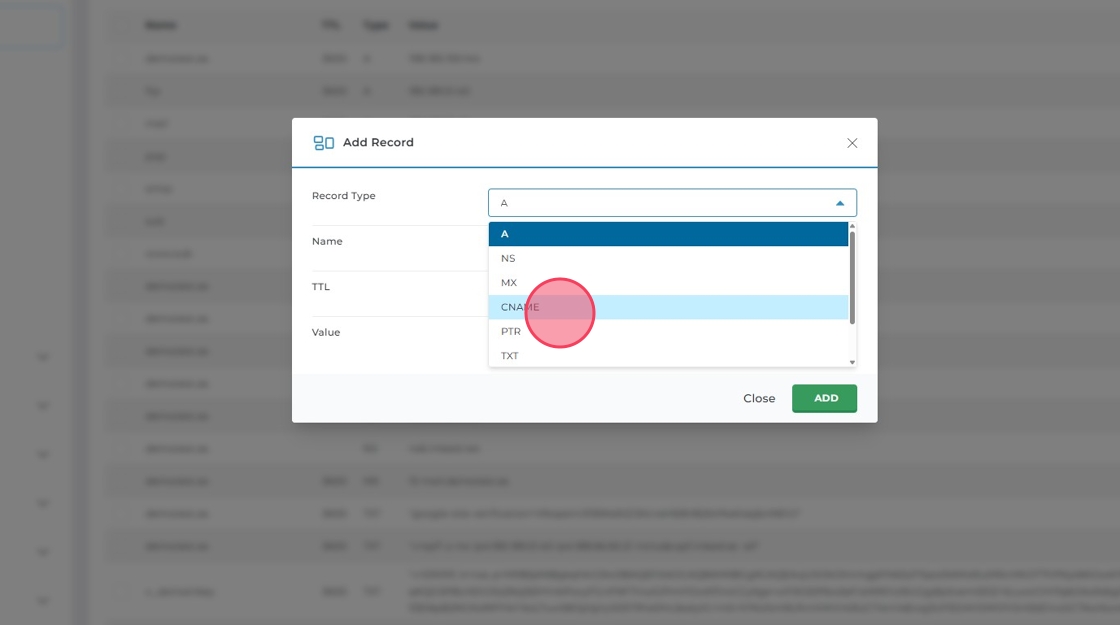Choose NS from the record type list
1120x625 pixels.
[668, 258]
